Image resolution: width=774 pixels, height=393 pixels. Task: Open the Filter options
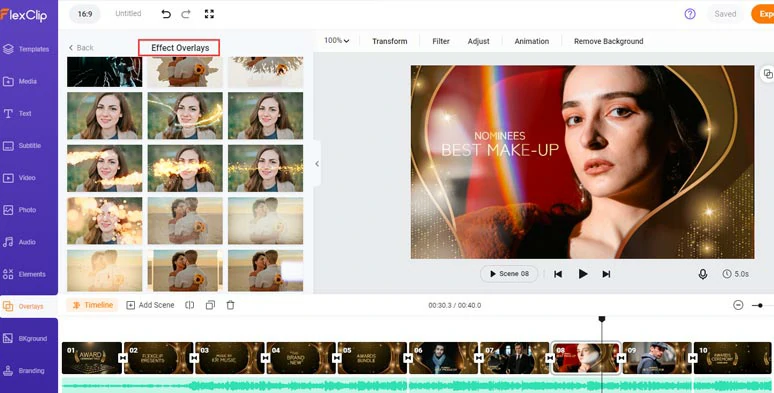click(441, 41)
